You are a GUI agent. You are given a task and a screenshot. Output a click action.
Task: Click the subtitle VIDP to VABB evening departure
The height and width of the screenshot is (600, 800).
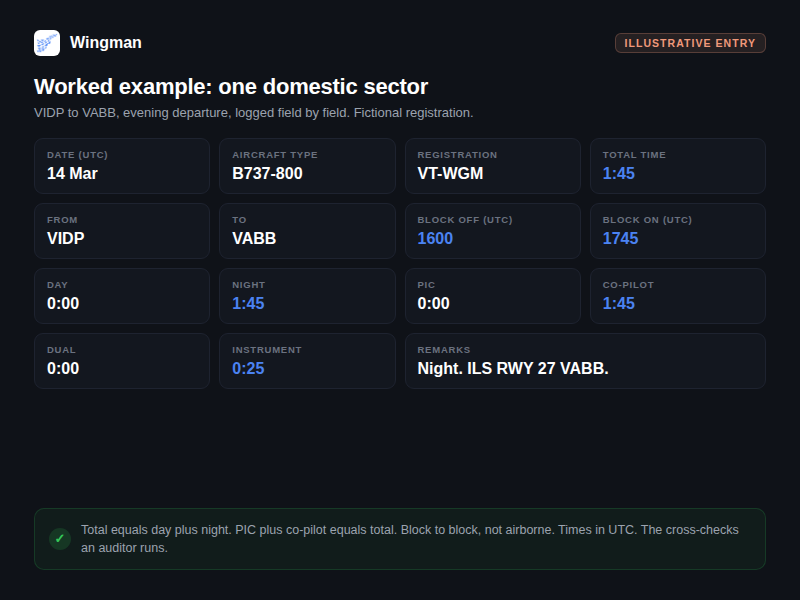pyautogui.click(x=254, y=113)
